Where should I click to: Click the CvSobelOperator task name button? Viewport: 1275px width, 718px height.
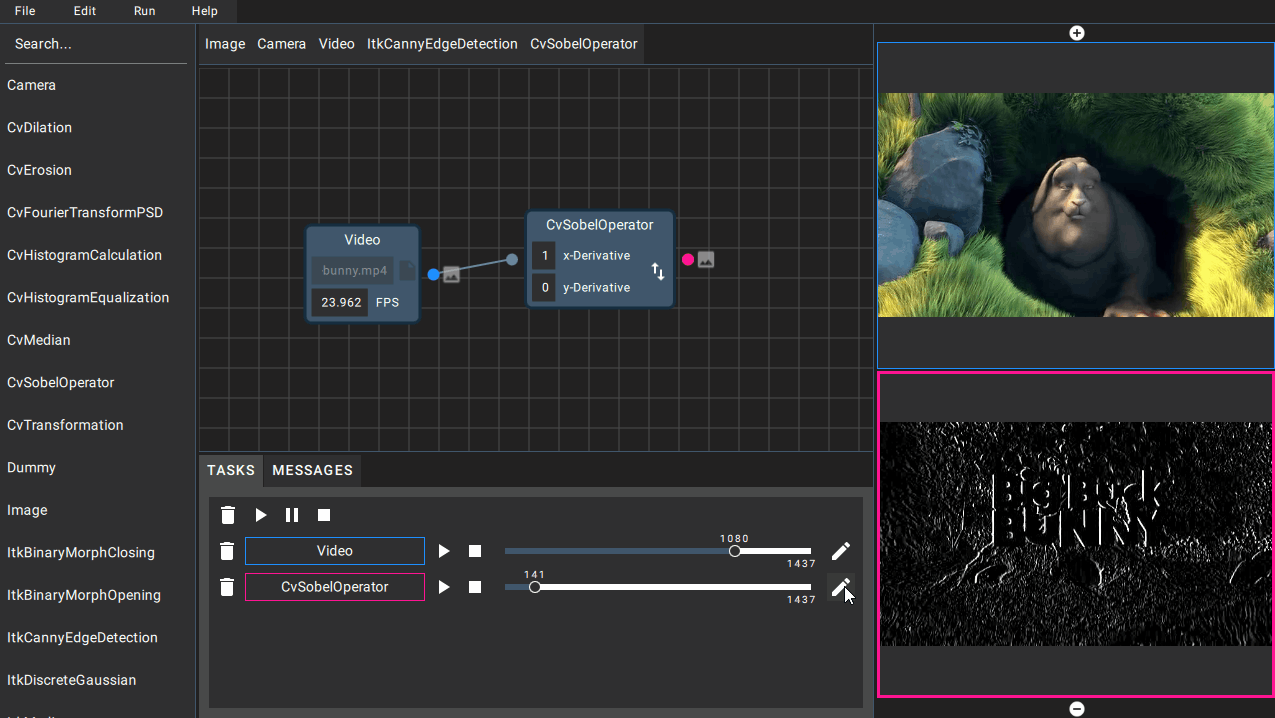point(335,587)
